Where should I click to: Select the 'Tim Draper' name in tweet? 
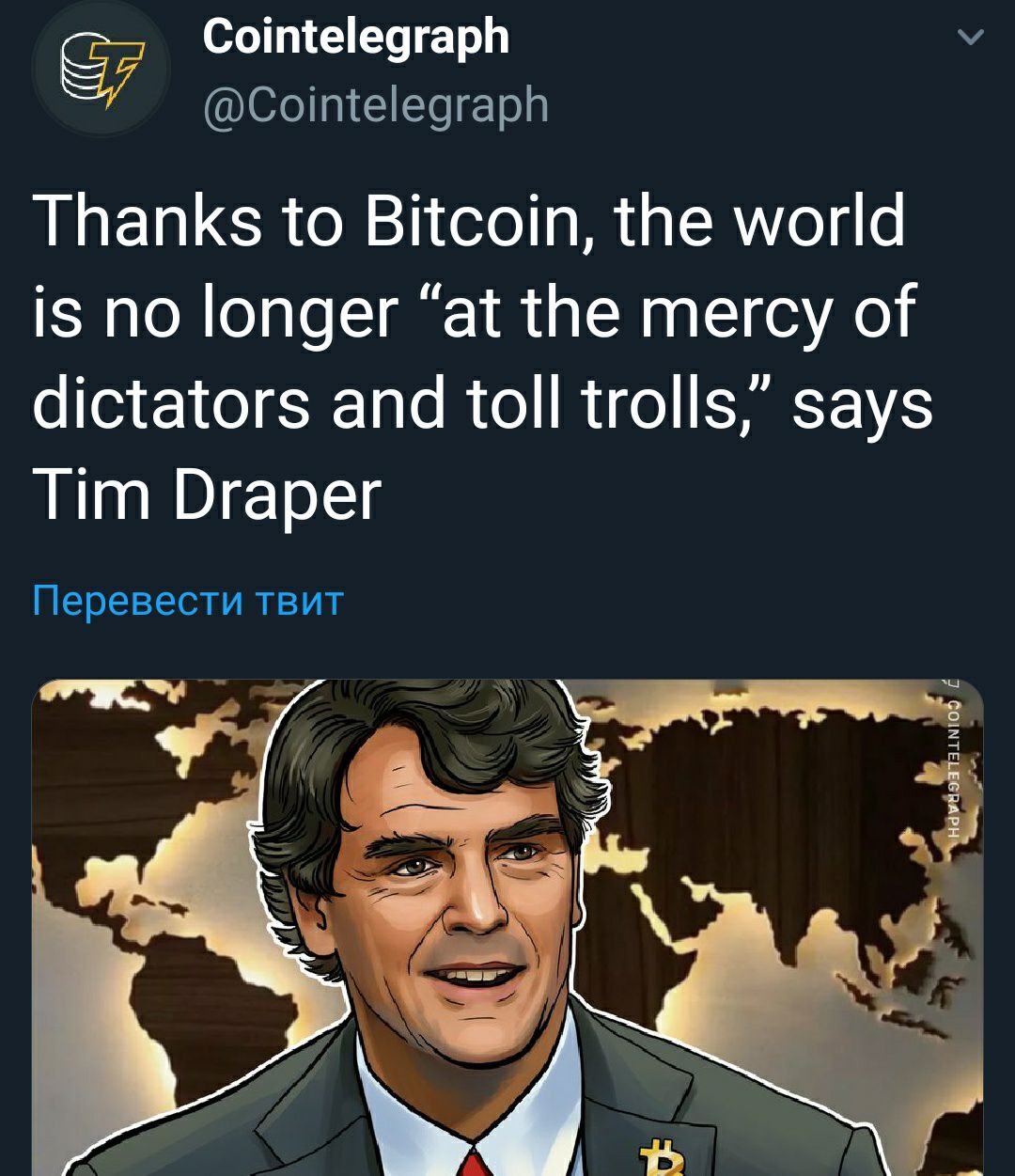(207, 494)
